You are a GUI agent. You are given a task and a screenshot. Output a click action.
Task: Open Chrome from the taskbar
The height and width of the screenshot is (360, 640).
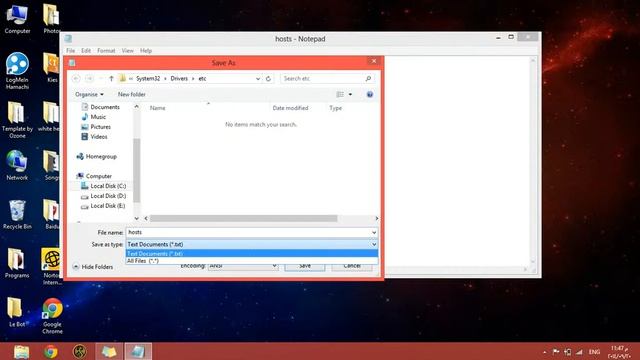[x=51, y=351]
